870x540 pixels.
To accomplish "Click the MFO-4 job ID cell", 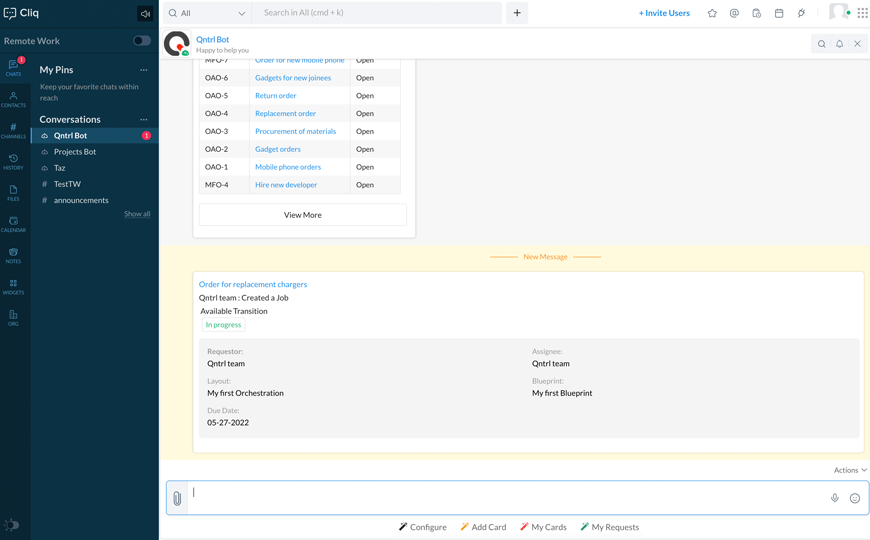I will 217,185.
